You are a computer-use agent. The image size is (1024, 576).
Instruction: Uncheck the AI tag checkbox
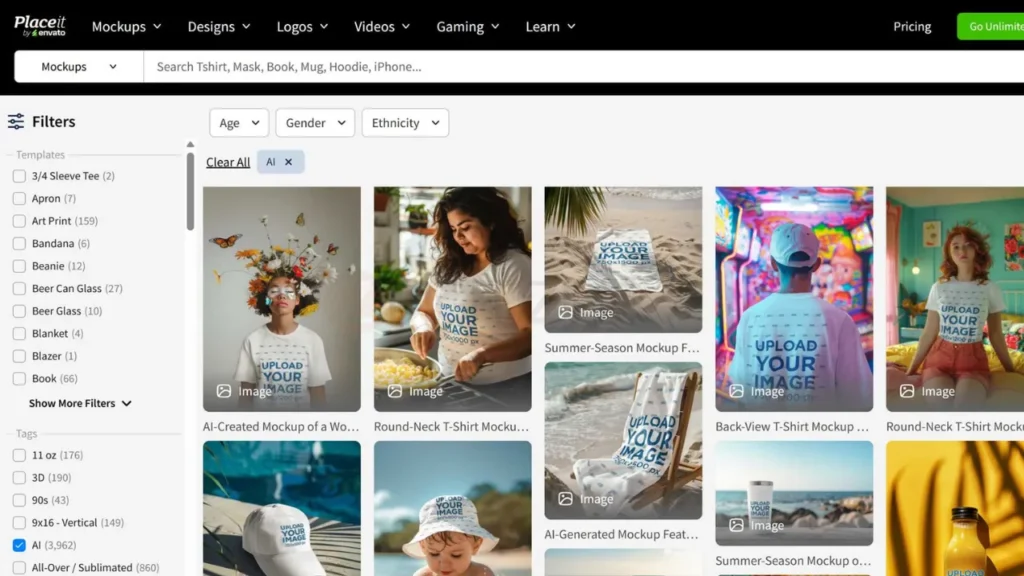19,545
